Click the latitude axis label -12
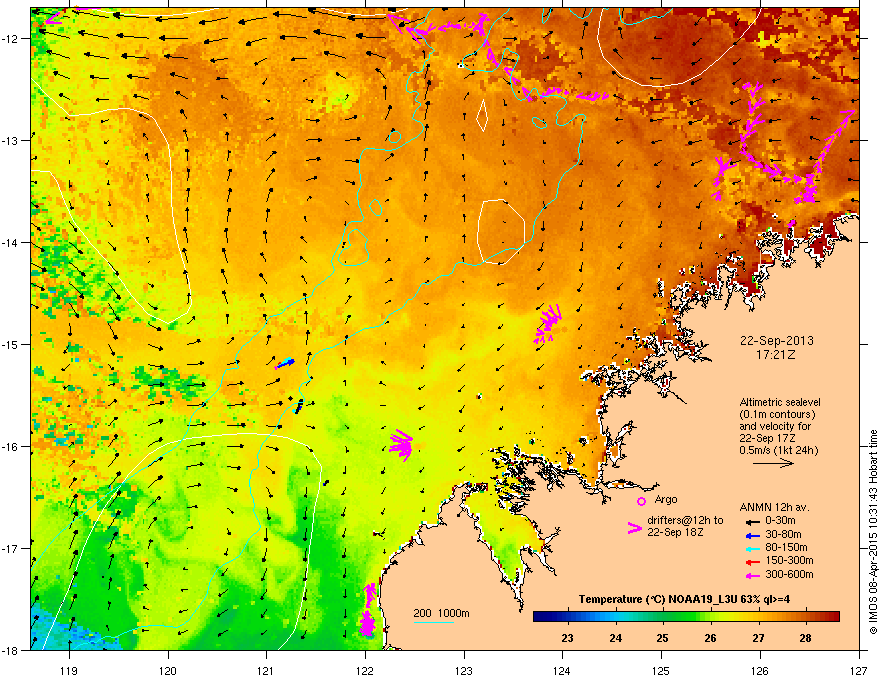This screenshot has width=880, height=680. 10,39
